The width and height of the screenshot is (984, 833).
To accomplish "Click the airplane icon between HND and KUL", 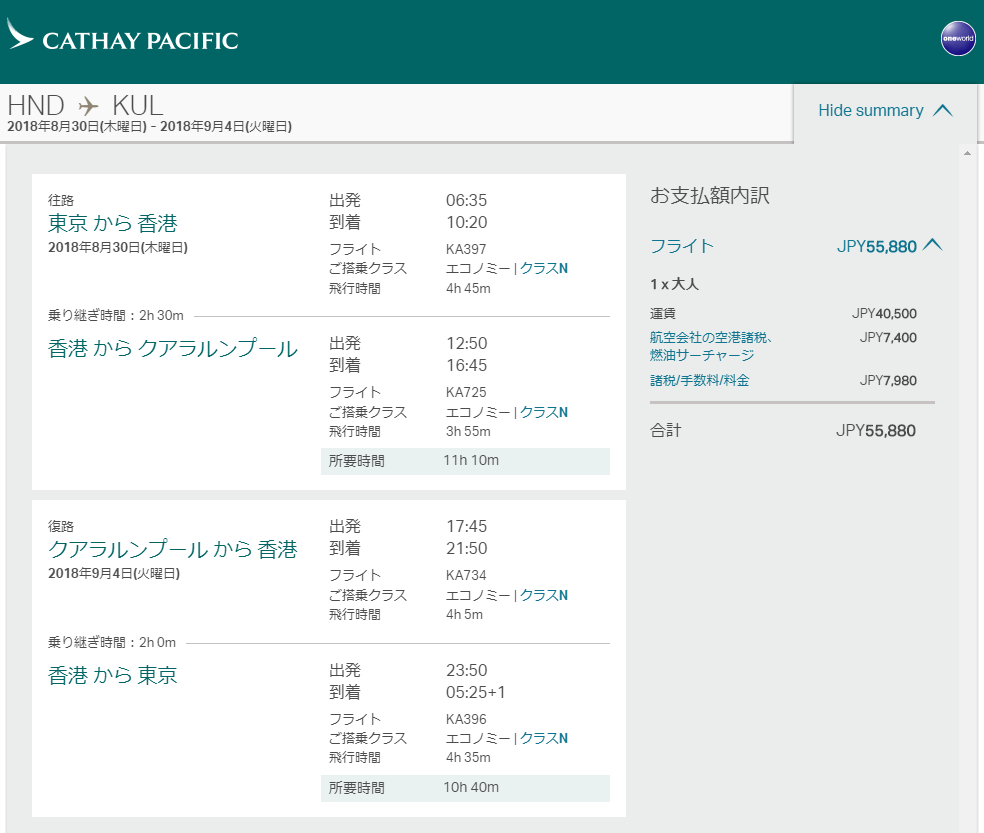I will tap(88, 105).
